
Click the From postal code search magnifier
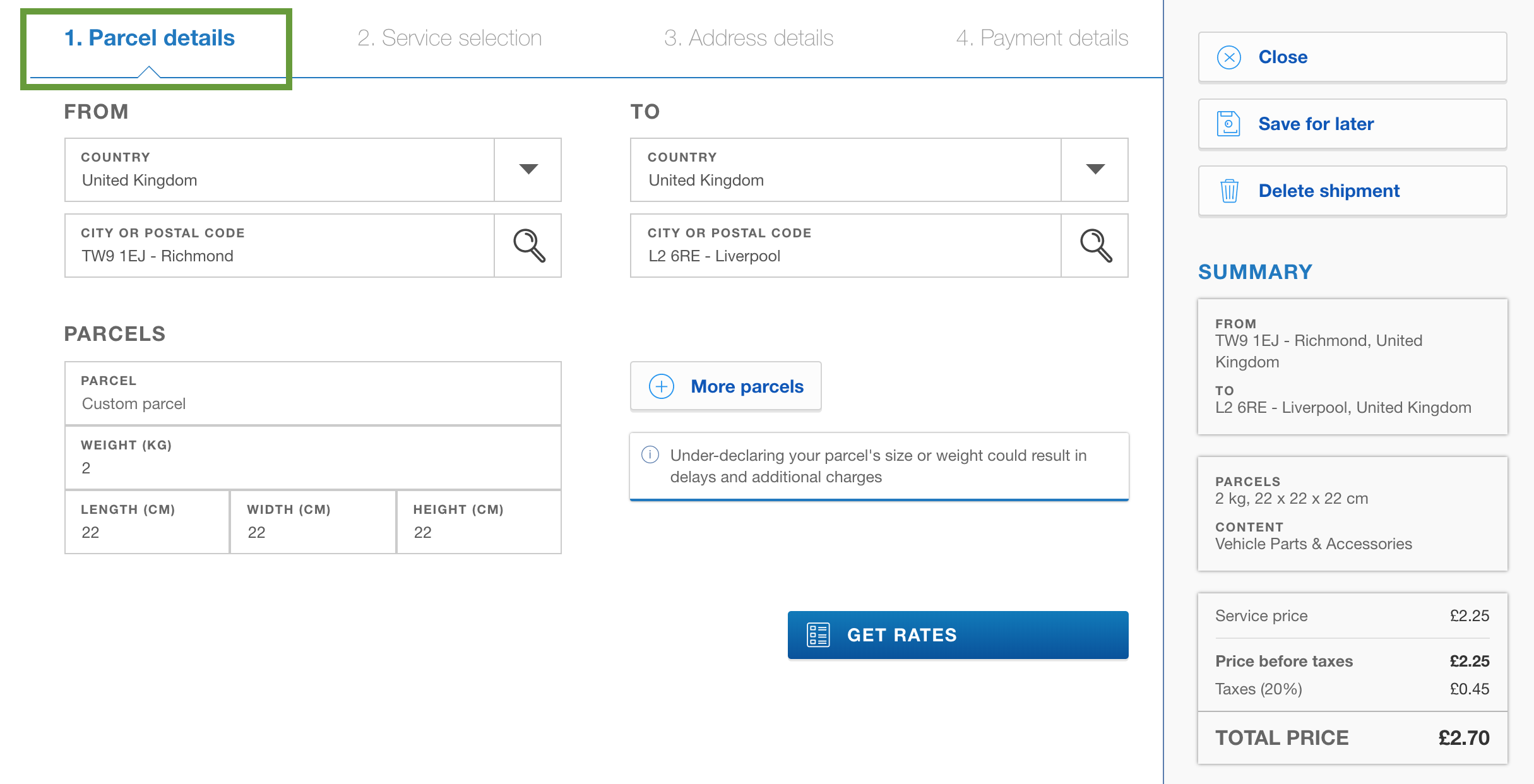coord(528,246)
